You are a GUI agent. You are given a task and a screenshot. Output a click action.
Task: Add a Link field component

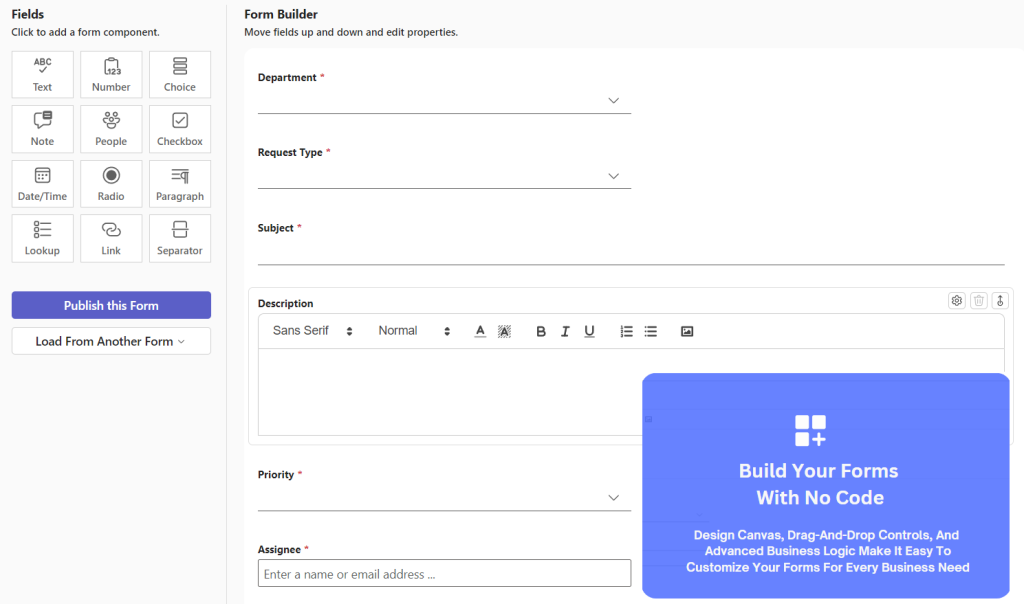(111, 238)
